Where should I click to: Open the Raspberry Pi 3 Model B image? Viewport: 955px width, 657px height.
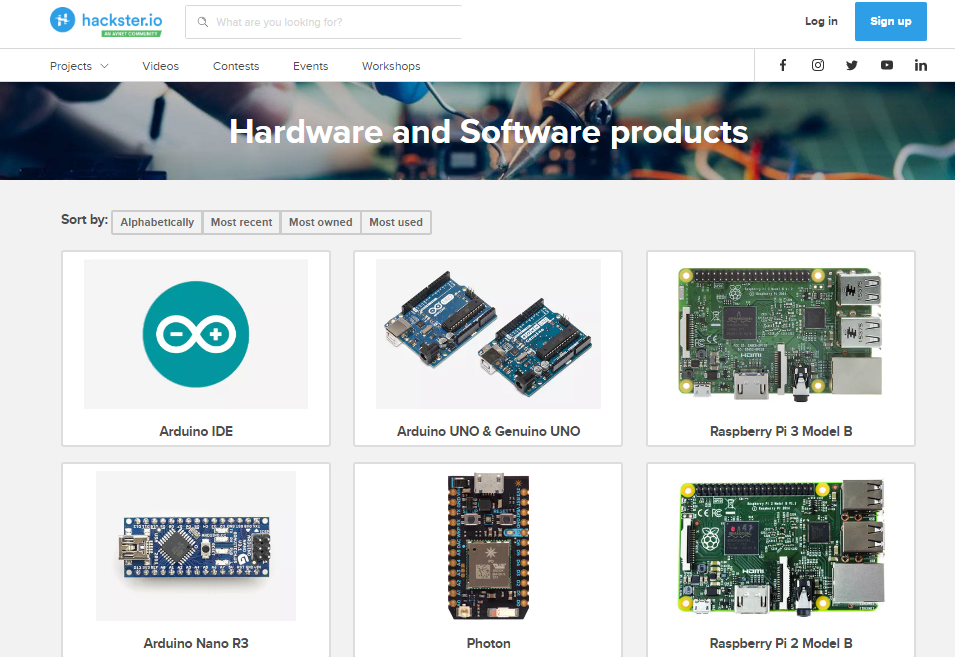pyautogui.click(x=781, y=334)
